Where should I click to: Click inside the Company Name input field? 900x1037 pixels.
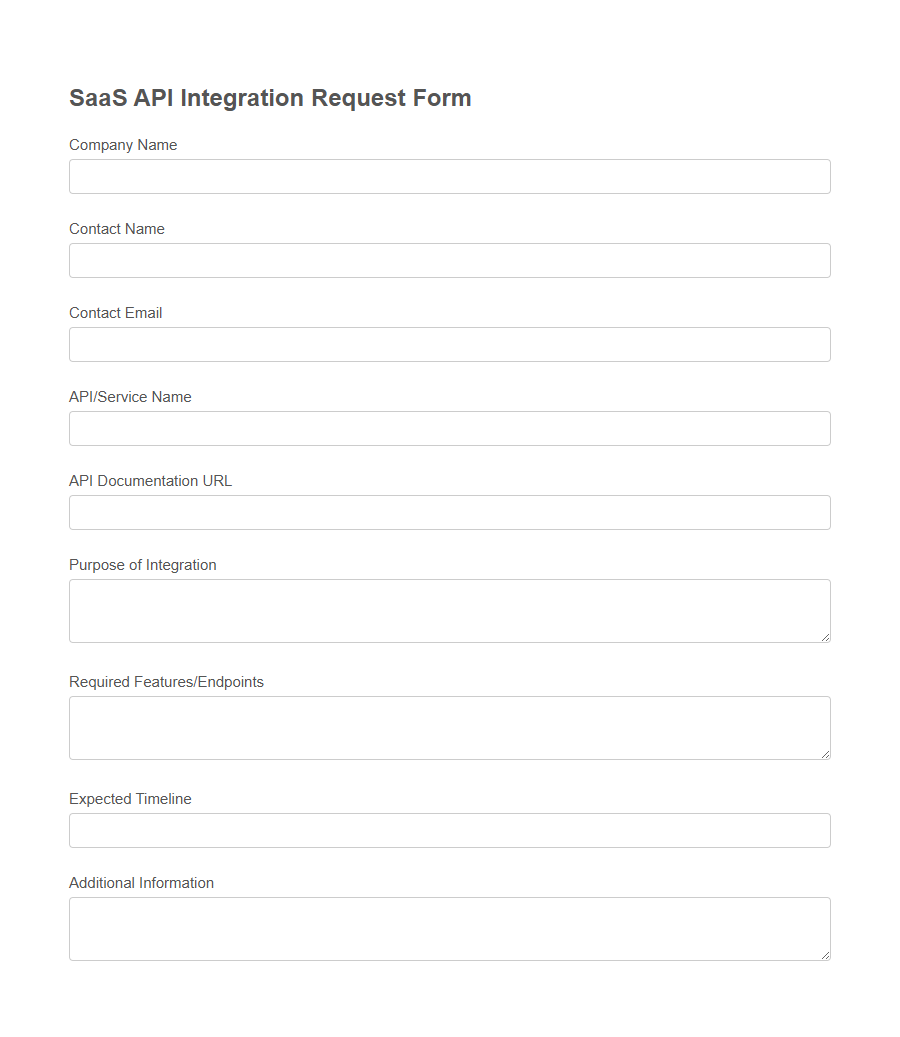pyautogui.click(x=449, y=176)
